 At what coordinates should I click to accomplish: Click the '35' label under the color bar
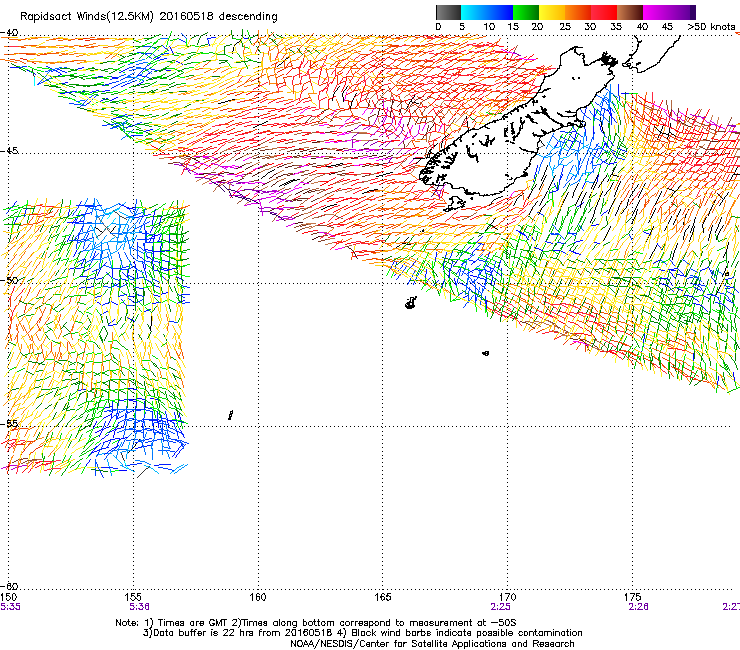pos(616,27)
